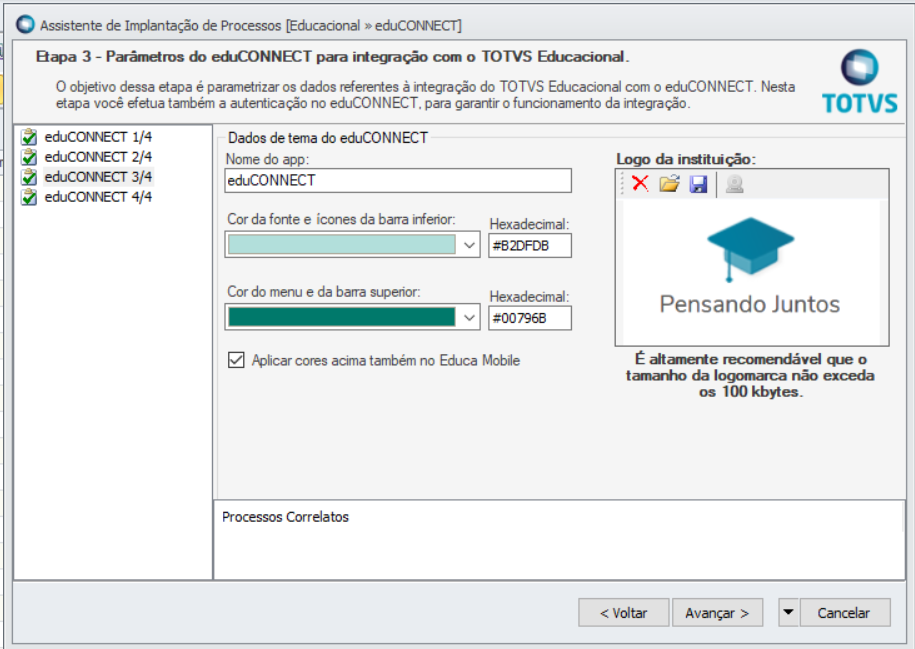This screenshot has width=915, height=649.
Task: Expand the bottom bar font color dropdown
Action: 469,245
